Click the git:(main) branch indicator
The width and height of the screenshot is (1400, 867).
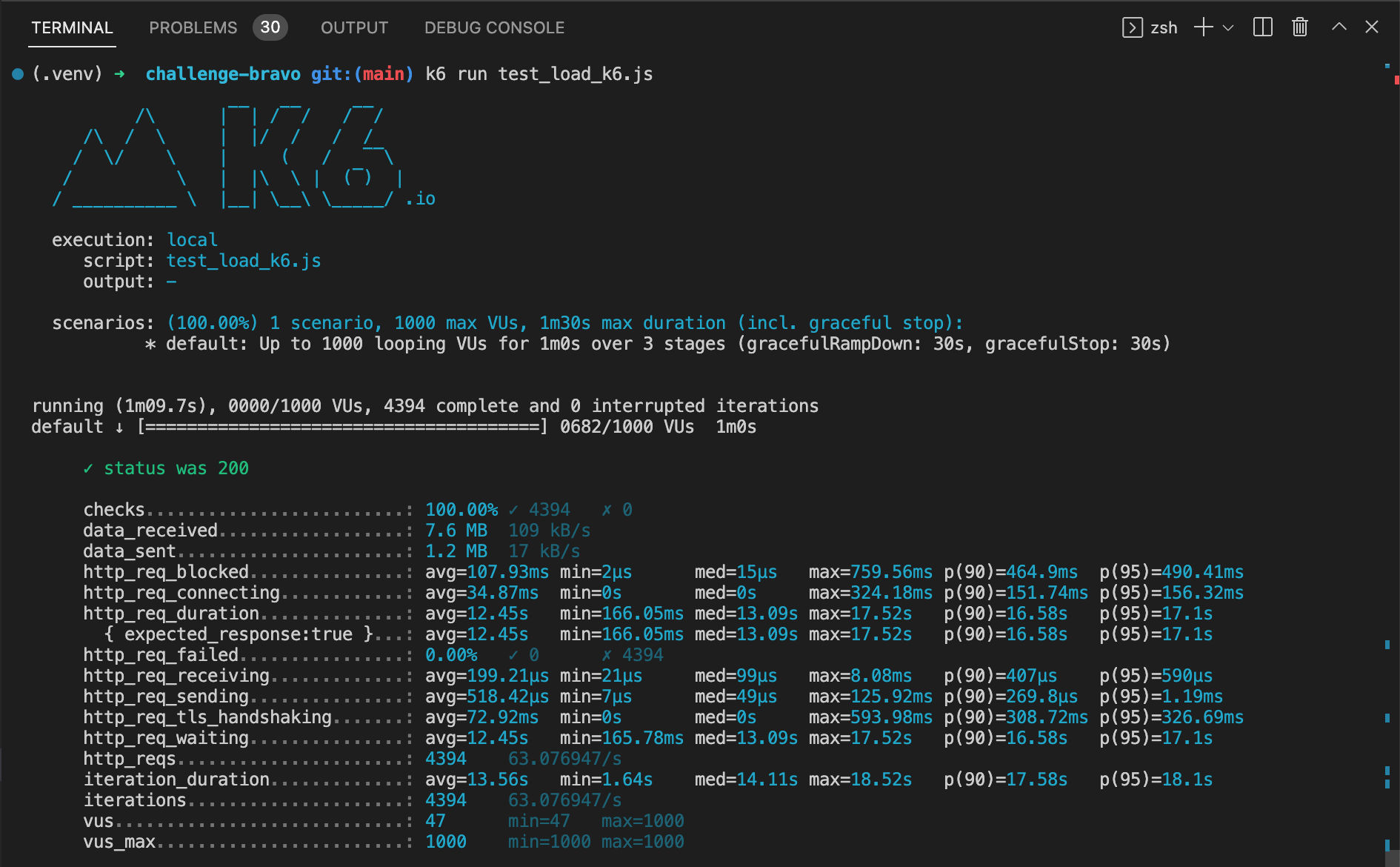[x=362, y=74]
